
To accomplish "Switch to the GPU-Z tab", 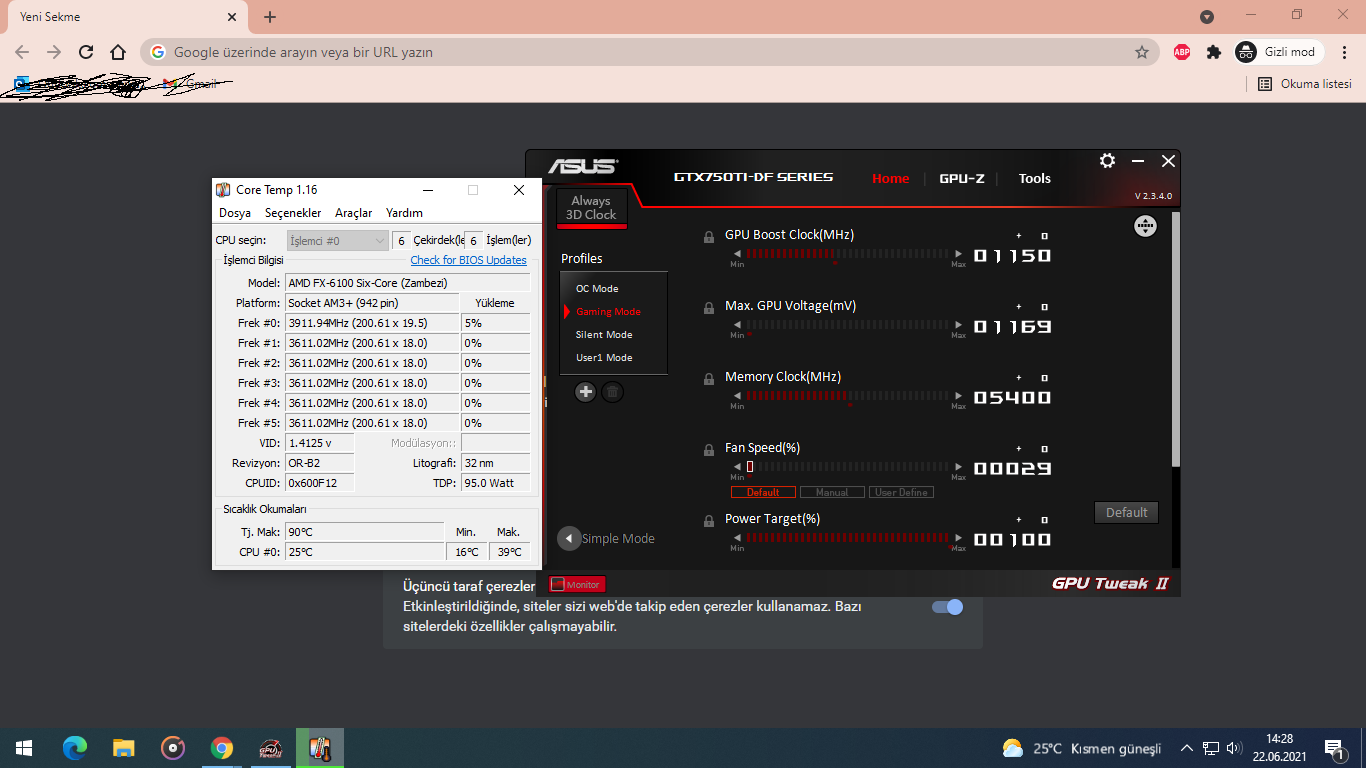I will pyautogui.click(x=962, y=179).
